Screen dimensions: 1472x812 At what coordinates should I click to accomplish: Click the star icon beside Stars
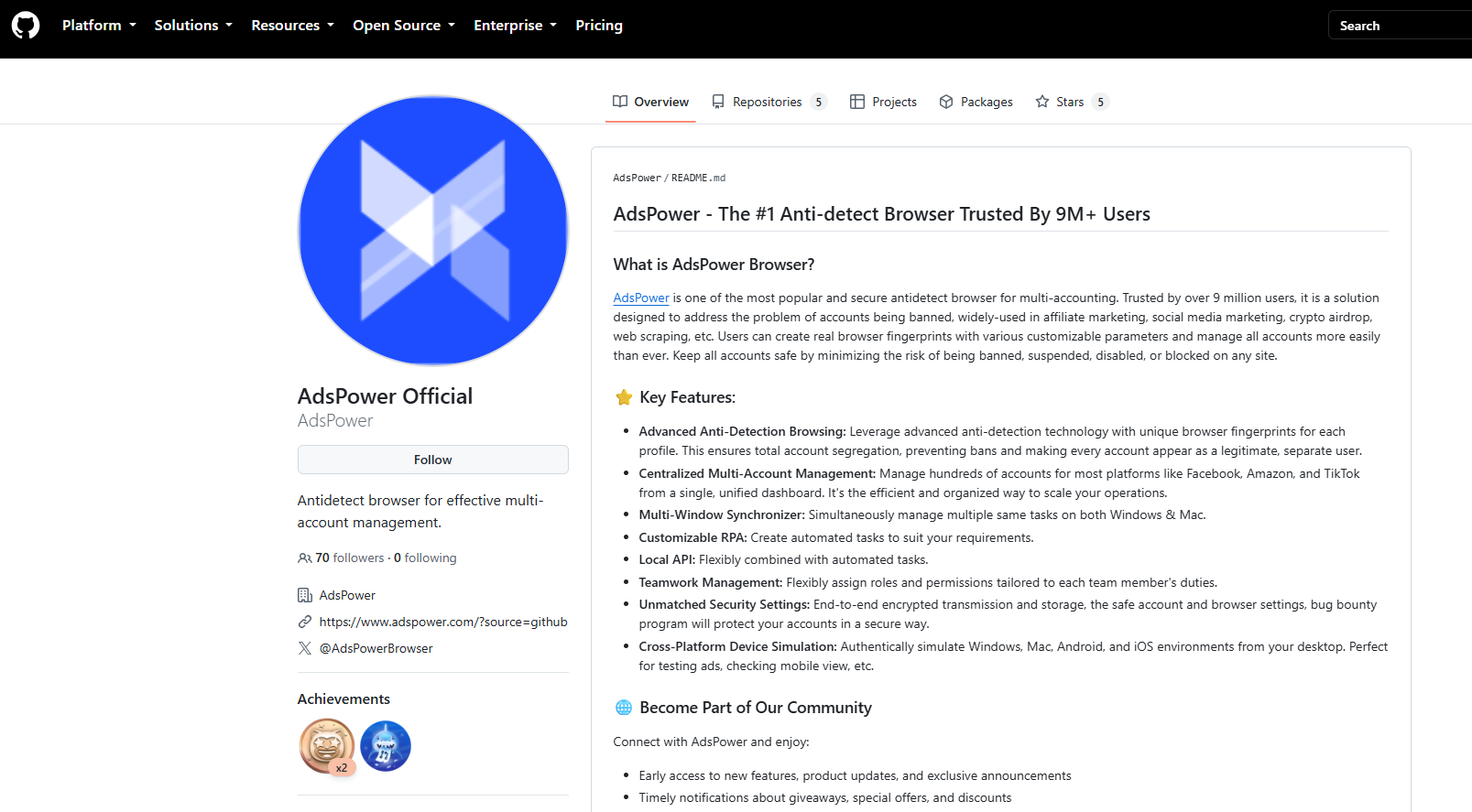coord(1042,102)
